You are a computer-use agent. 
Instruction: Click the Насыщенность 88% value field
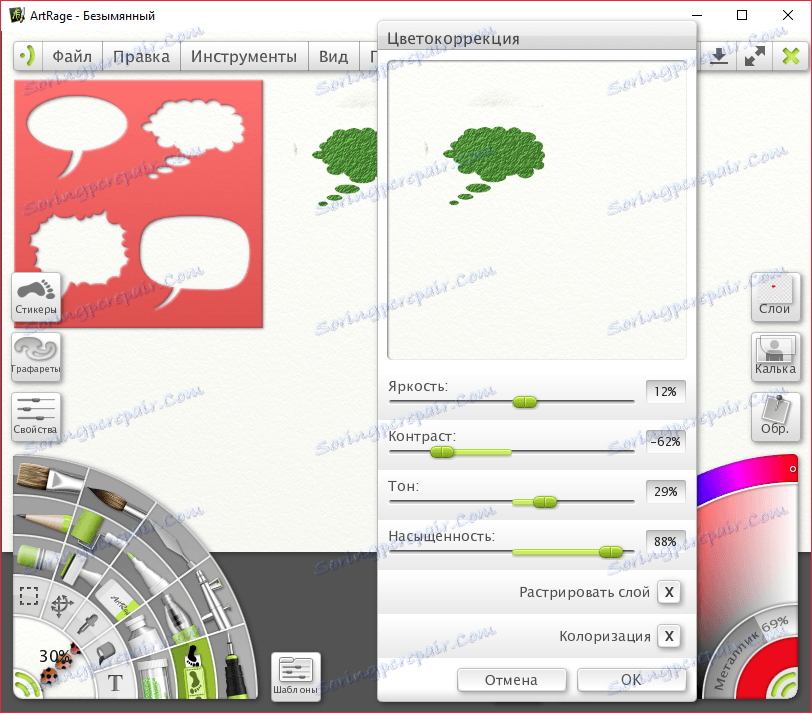coord(665,542)
